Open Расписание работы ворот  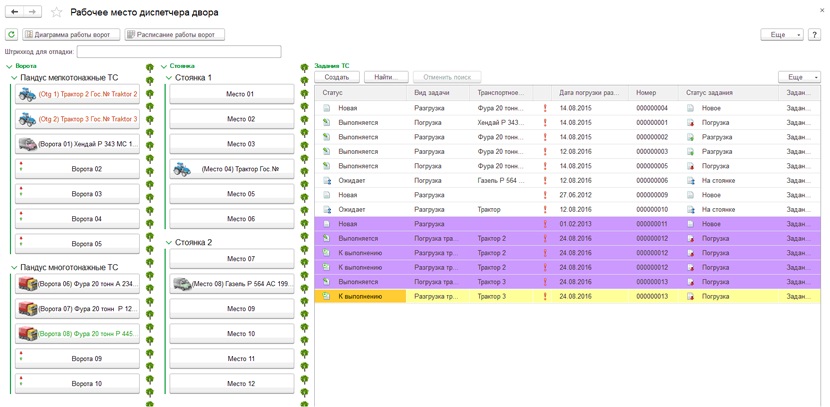pyautogui.click(x=175, y=34)
